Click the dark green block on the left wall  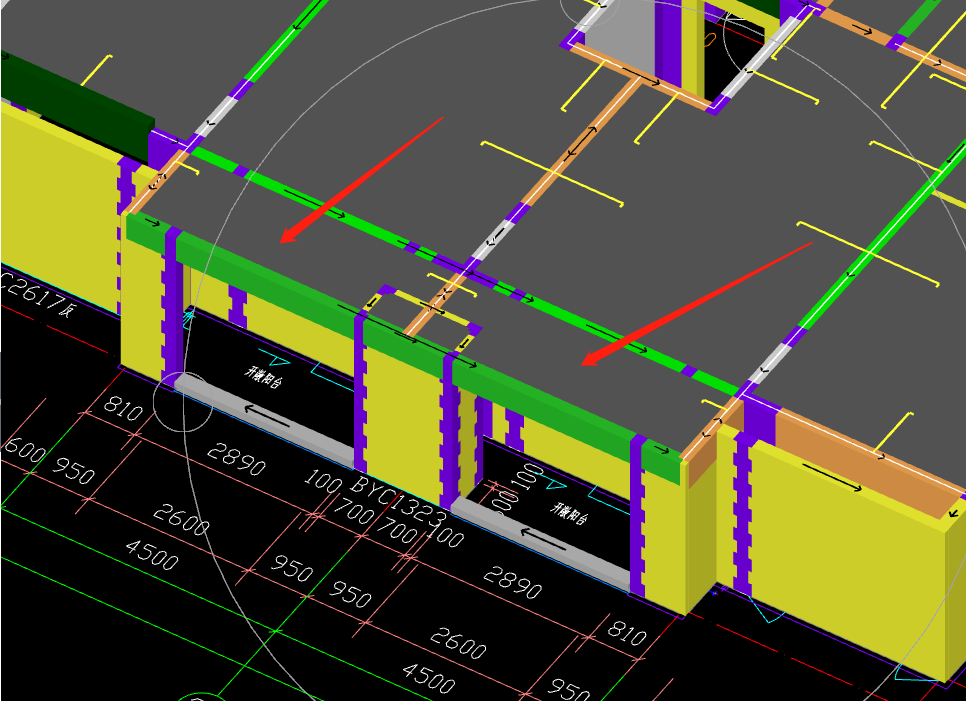click(76, 105)
